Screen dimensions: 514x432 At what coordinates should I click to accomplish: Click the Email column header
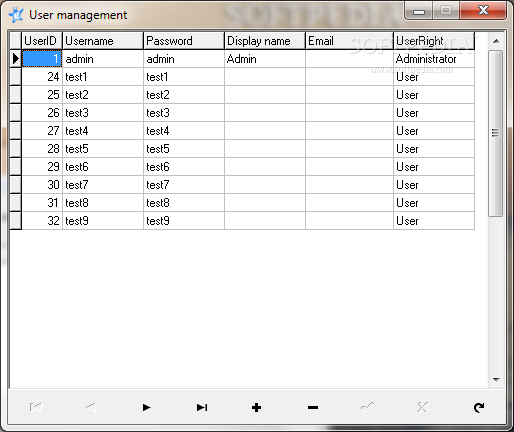(349, 41)
